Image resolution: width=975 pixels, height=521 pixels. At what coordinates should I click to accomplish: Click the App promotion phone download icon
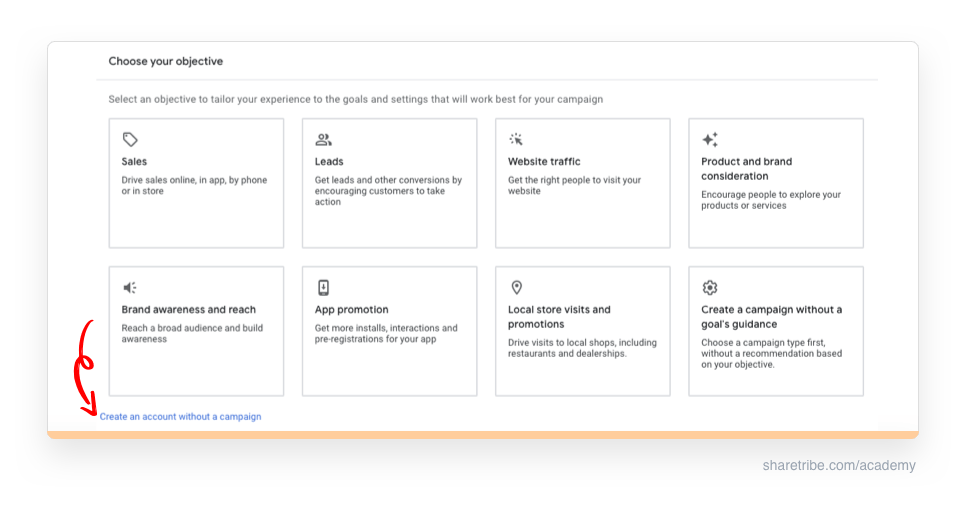[323, 288]
